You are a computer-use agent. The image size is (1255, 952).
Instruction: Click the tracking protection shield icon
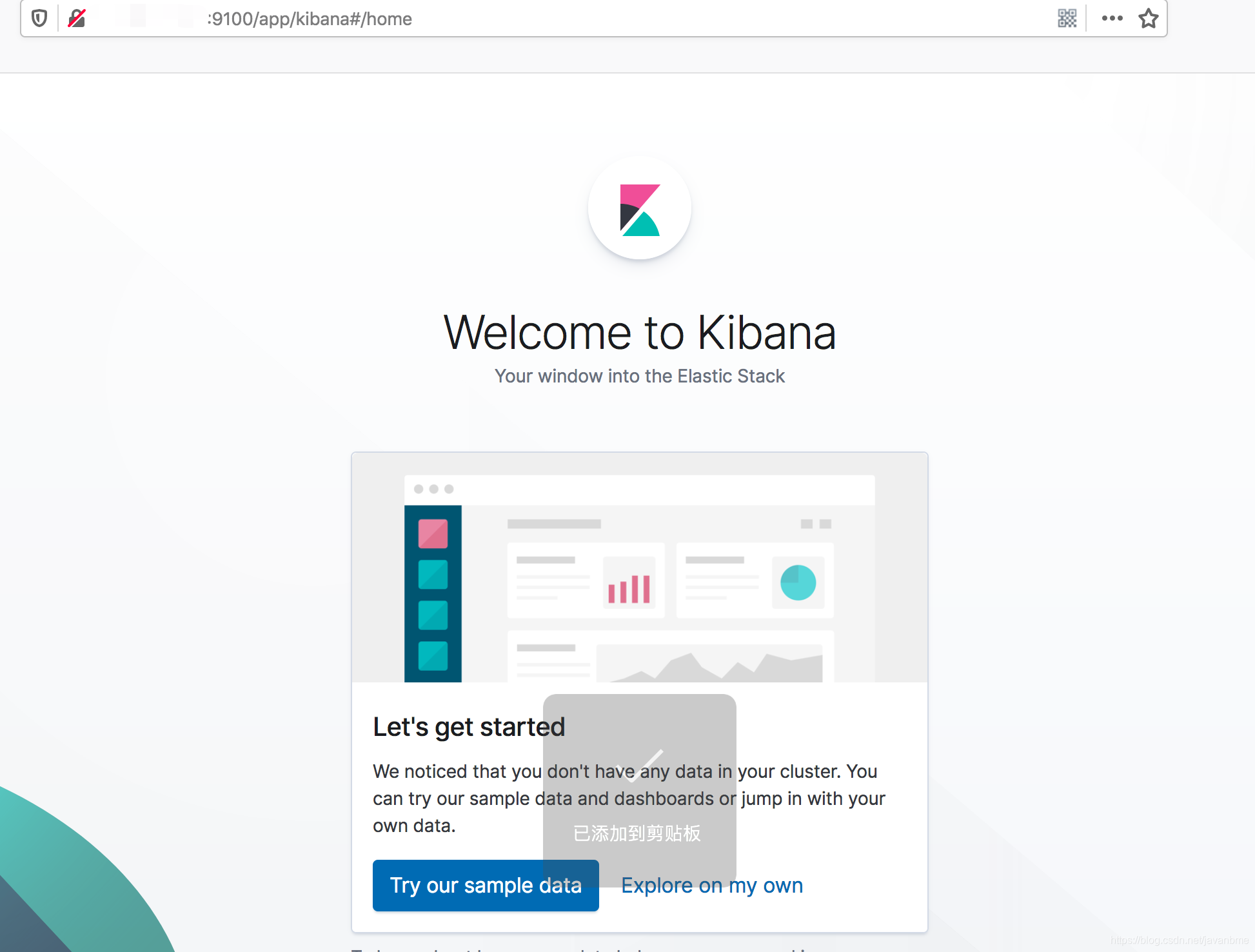click(x=39, y=19)
